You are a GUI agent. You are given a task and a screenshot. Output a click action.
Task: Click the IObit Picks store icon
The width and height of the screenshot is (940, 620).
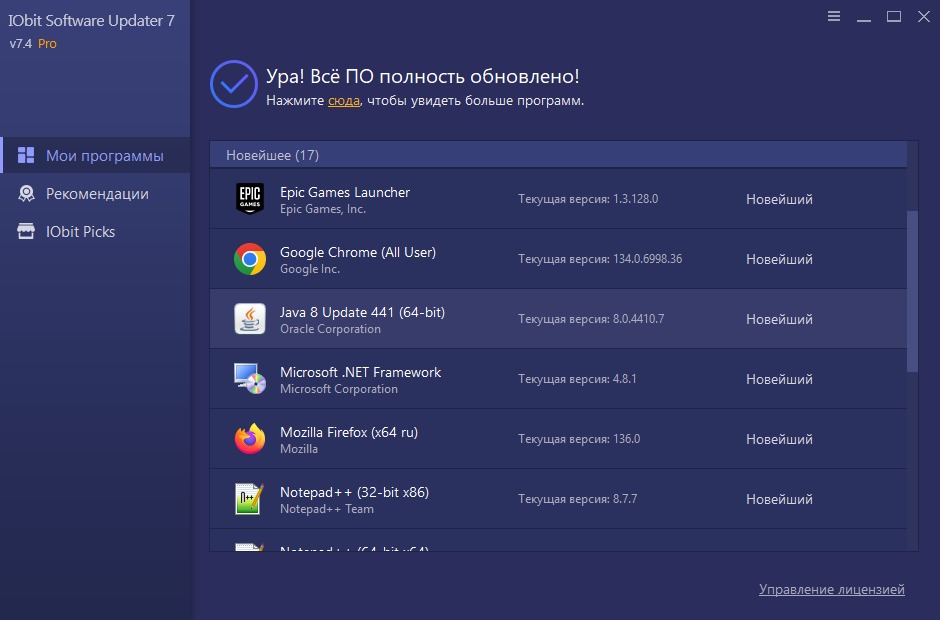pyautogui.click(x=26, y=231)
